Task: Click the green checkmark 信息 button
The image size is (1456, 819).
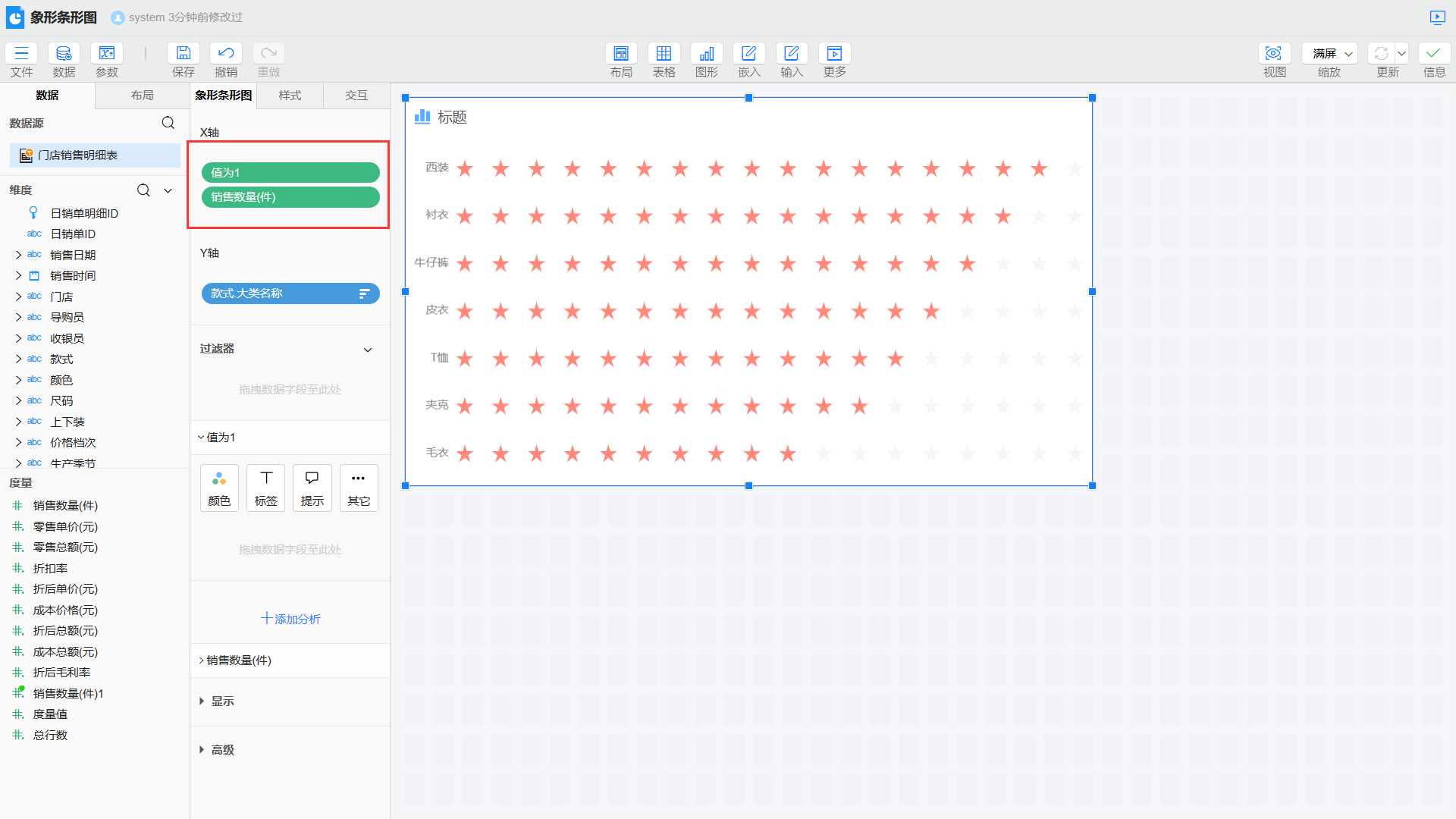Action: tap(1433, 54)
